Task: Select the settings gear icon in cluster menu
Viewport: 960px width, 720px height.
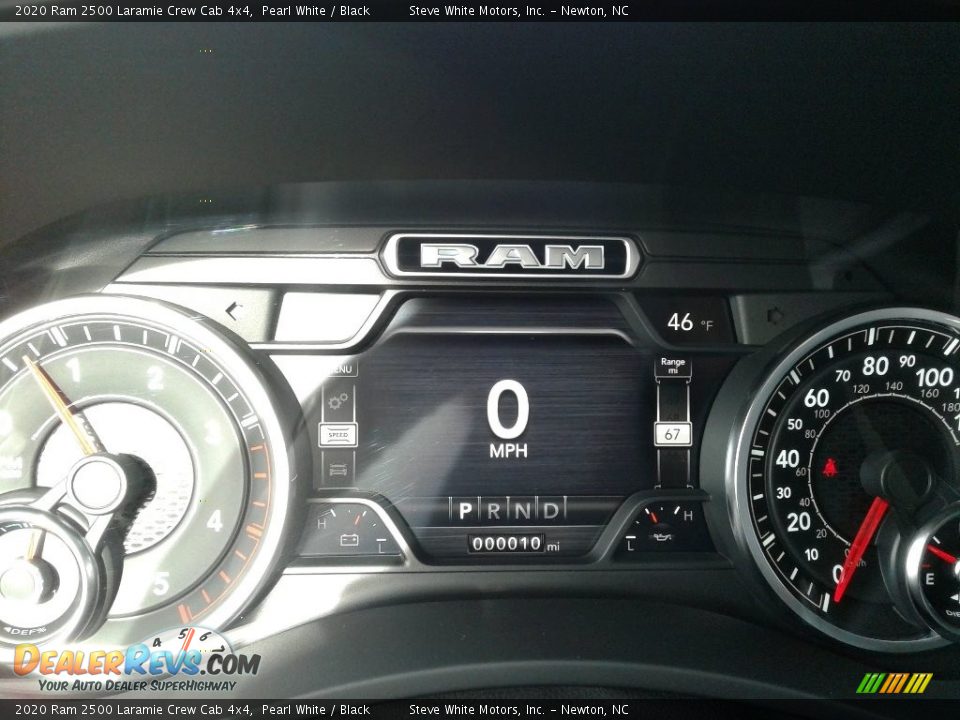Action: tap(337, 402)
